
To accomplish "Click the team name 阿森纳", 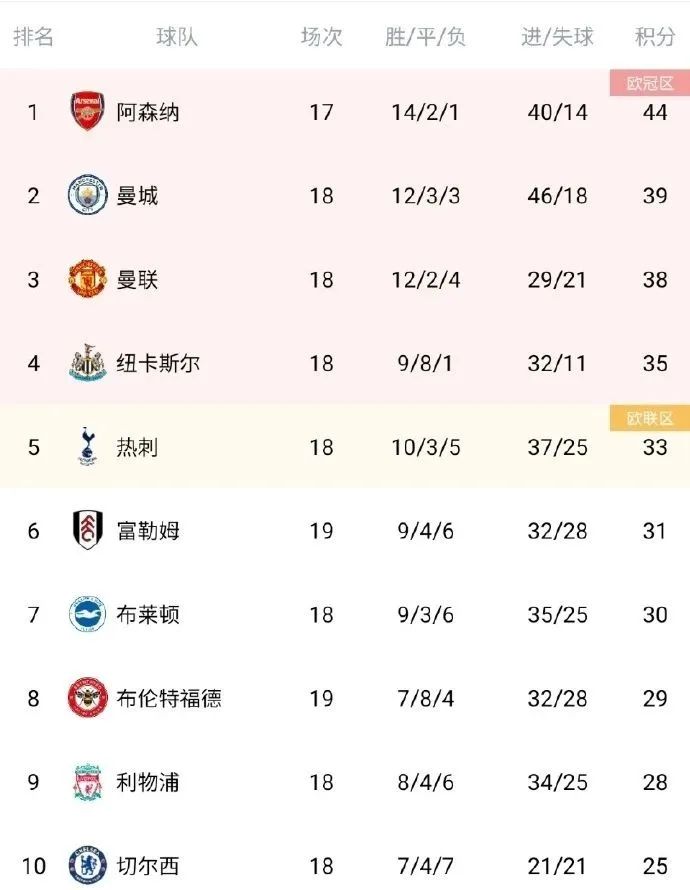I will tap(148, 112).
